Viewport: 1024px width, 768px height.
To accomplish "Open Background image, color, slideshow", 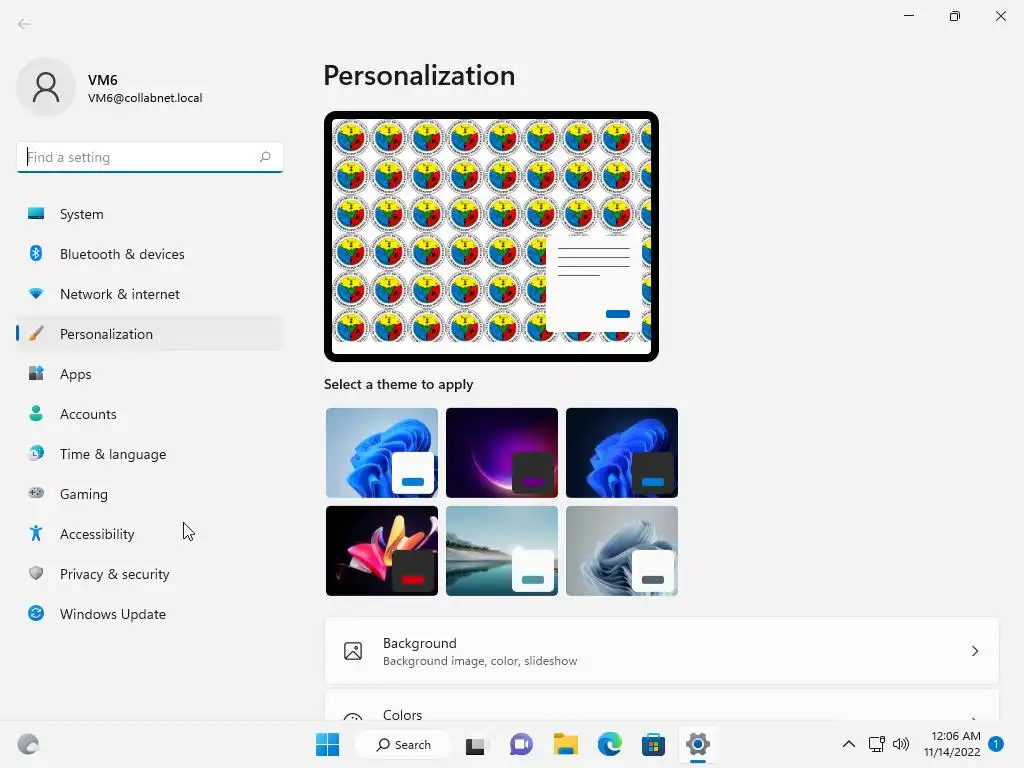I will [x=662, y=651].
